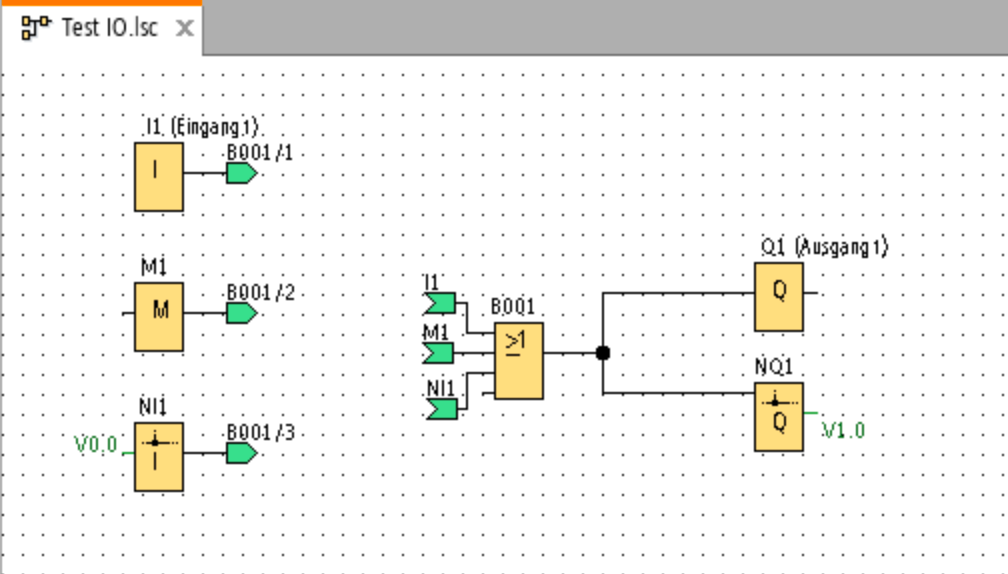Click the green I1 incoming connector
Image resolution: width=1008 pixels, height=574 pixels.
(x=440, y=303)
